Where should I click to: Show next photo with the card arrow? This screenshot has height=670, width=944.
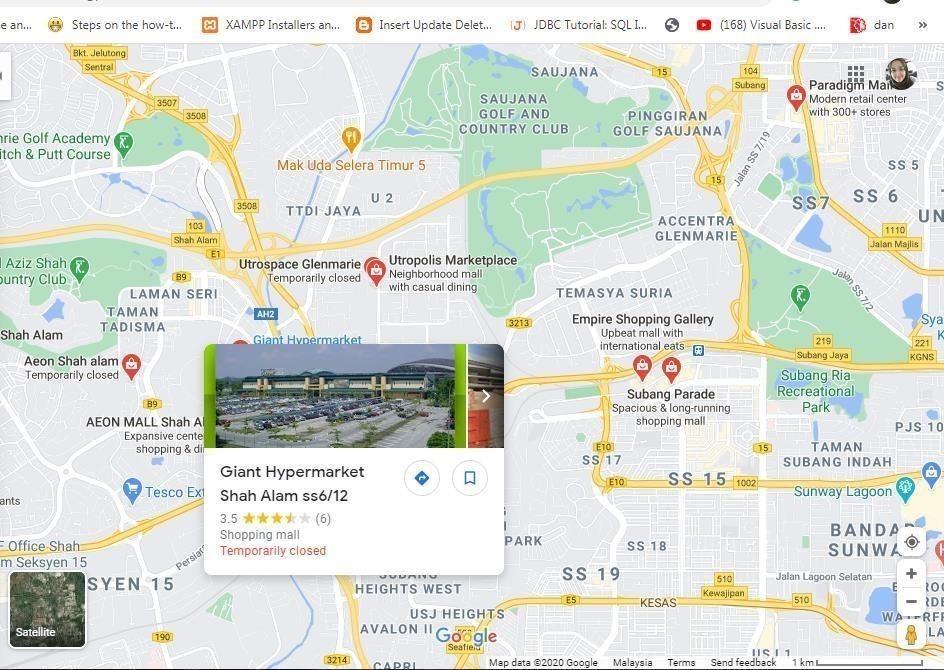tap(486, 395)
